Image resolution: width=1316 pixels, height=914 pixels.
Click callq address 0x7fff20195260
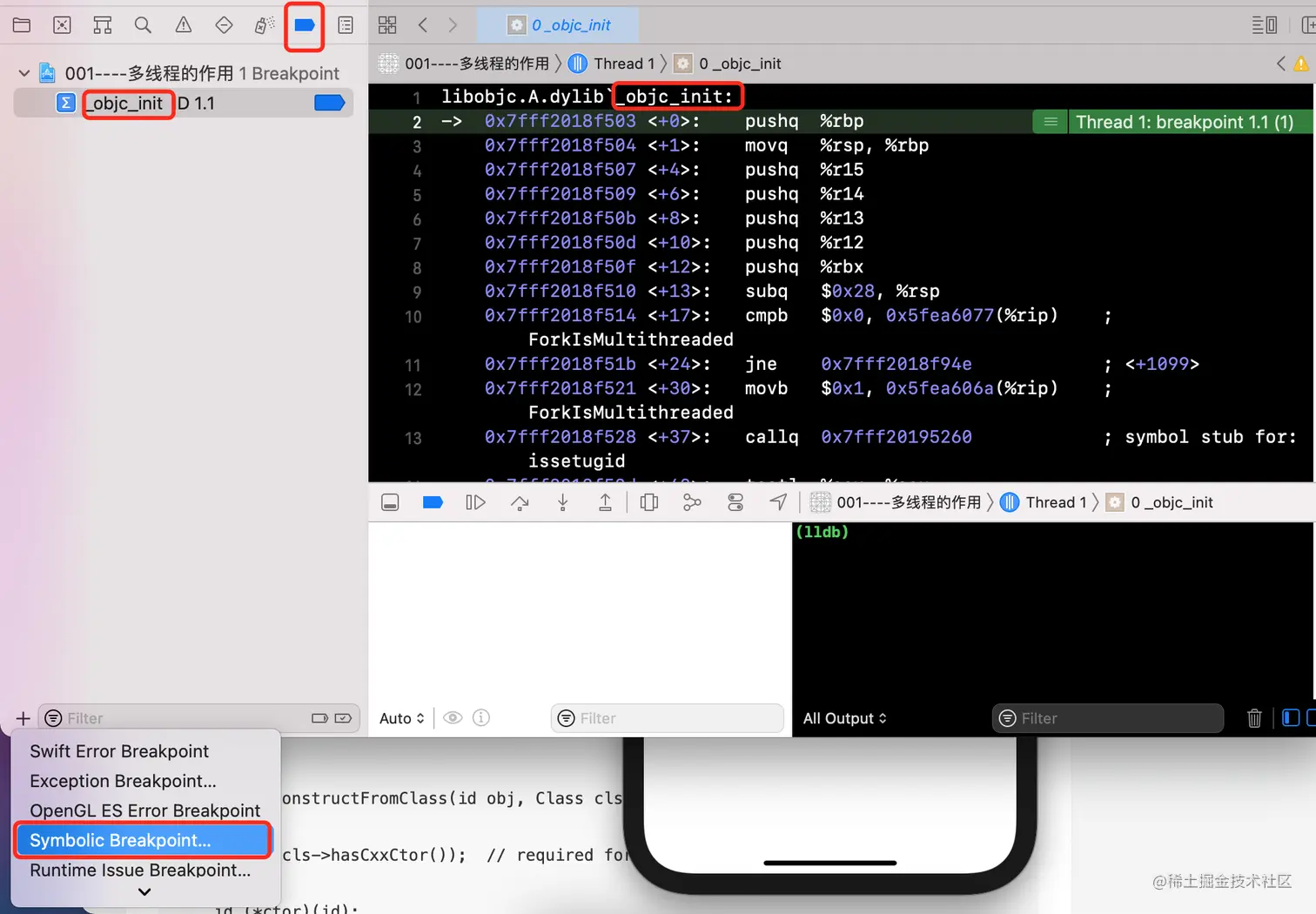pos(896,437)
